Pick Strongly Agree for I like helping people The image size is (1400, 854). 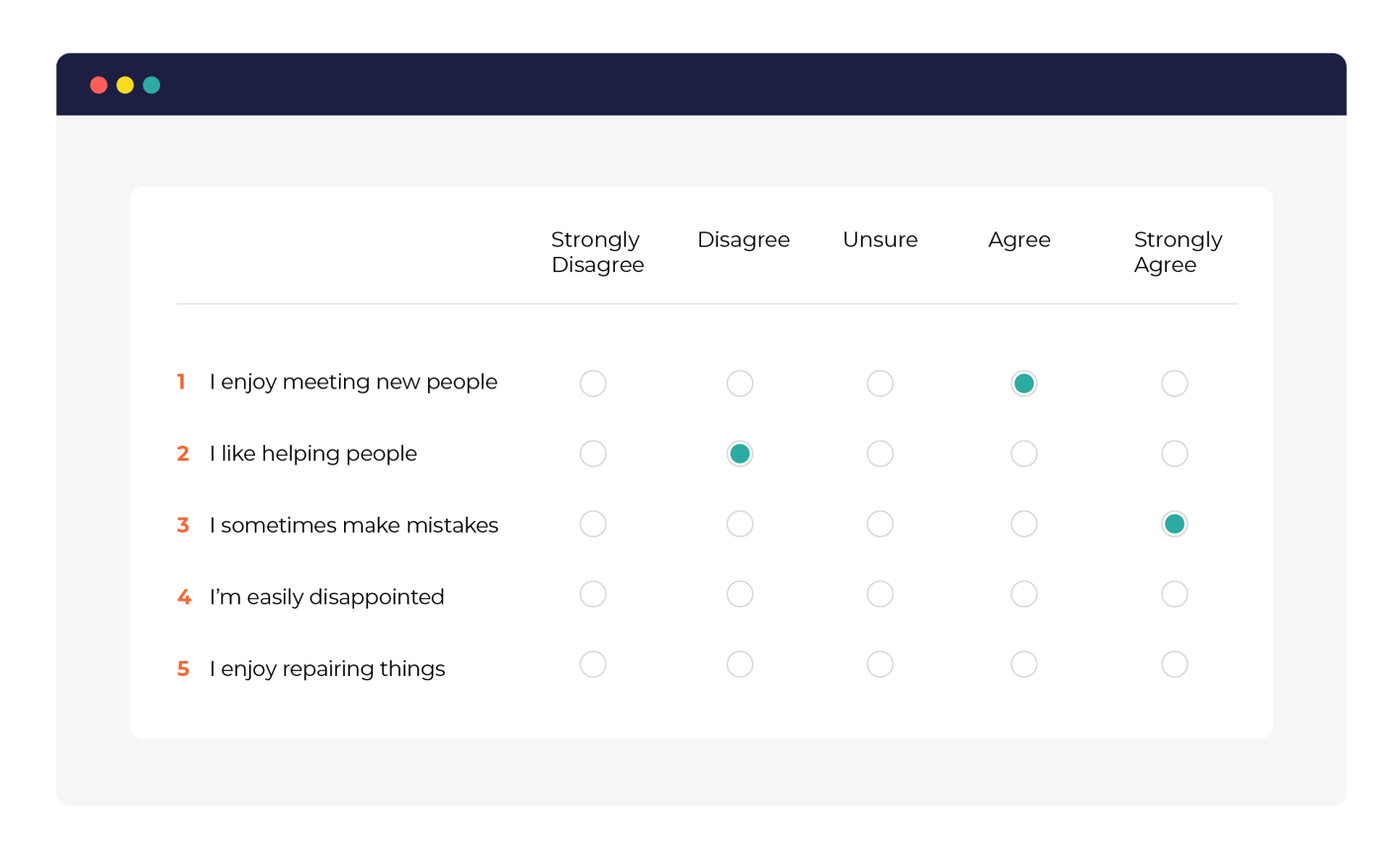point(1175,454)
